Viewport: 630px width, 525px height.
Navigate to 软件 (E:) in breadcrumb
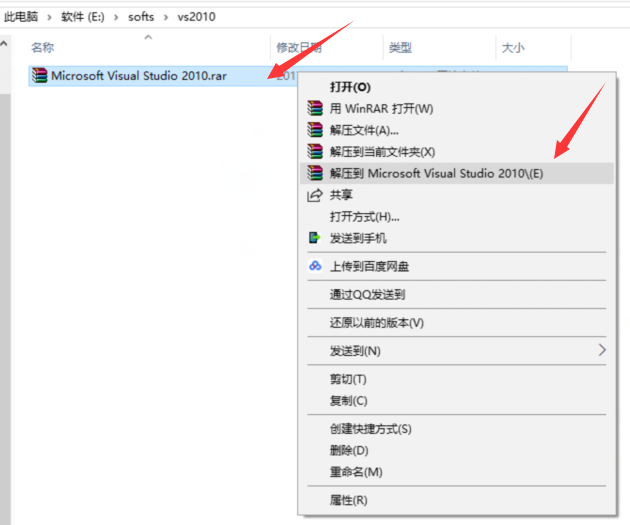83,17
